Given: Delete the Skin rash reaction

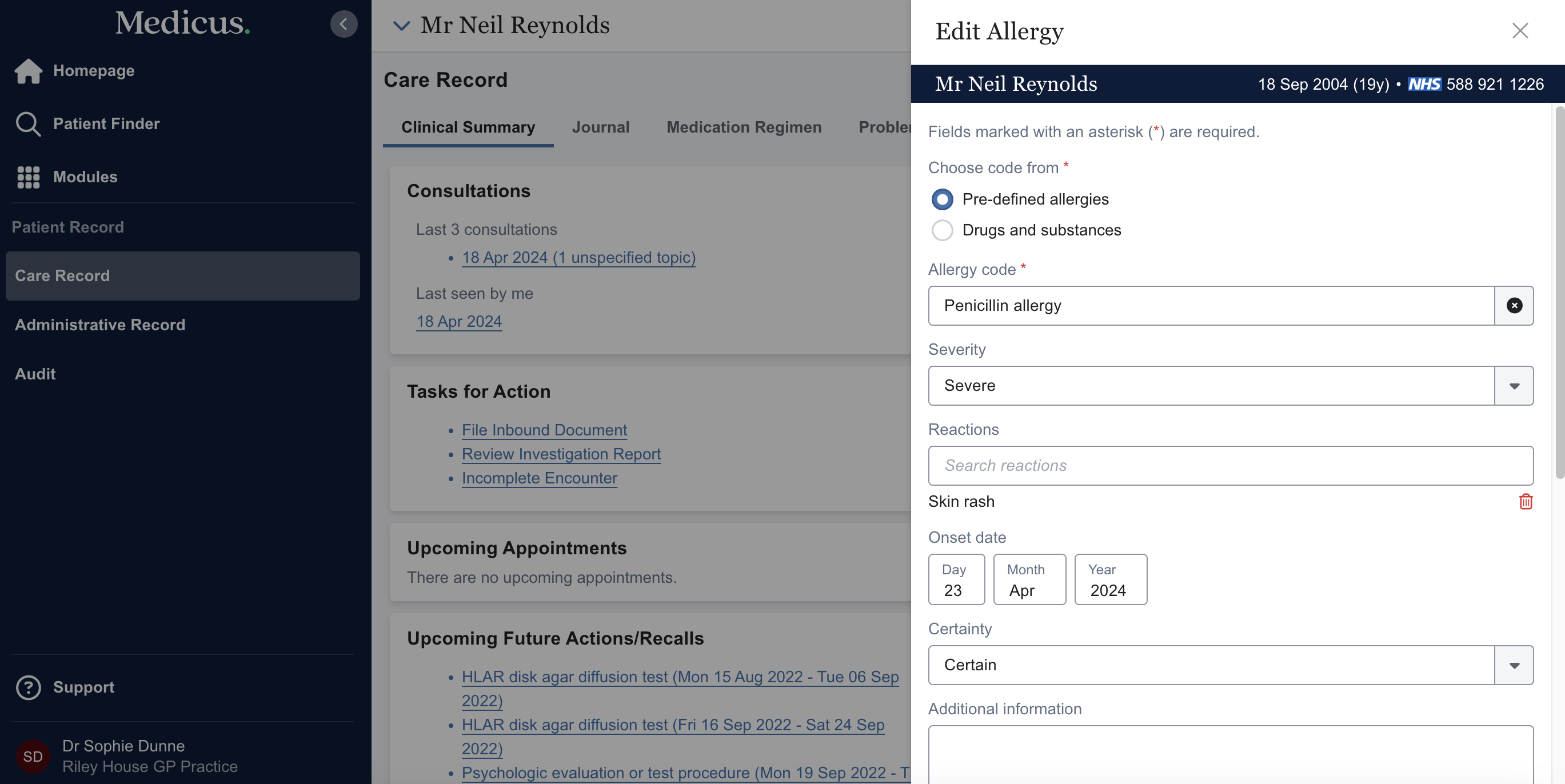Looking at the screenshot, I should click(1525, 502).
